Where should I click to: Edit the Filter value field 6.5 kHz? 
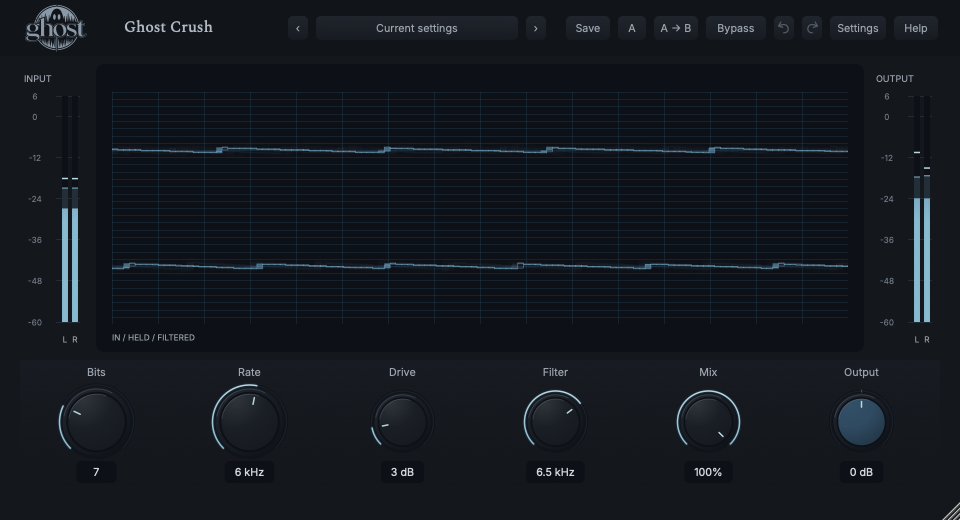[x=555, y=472]
